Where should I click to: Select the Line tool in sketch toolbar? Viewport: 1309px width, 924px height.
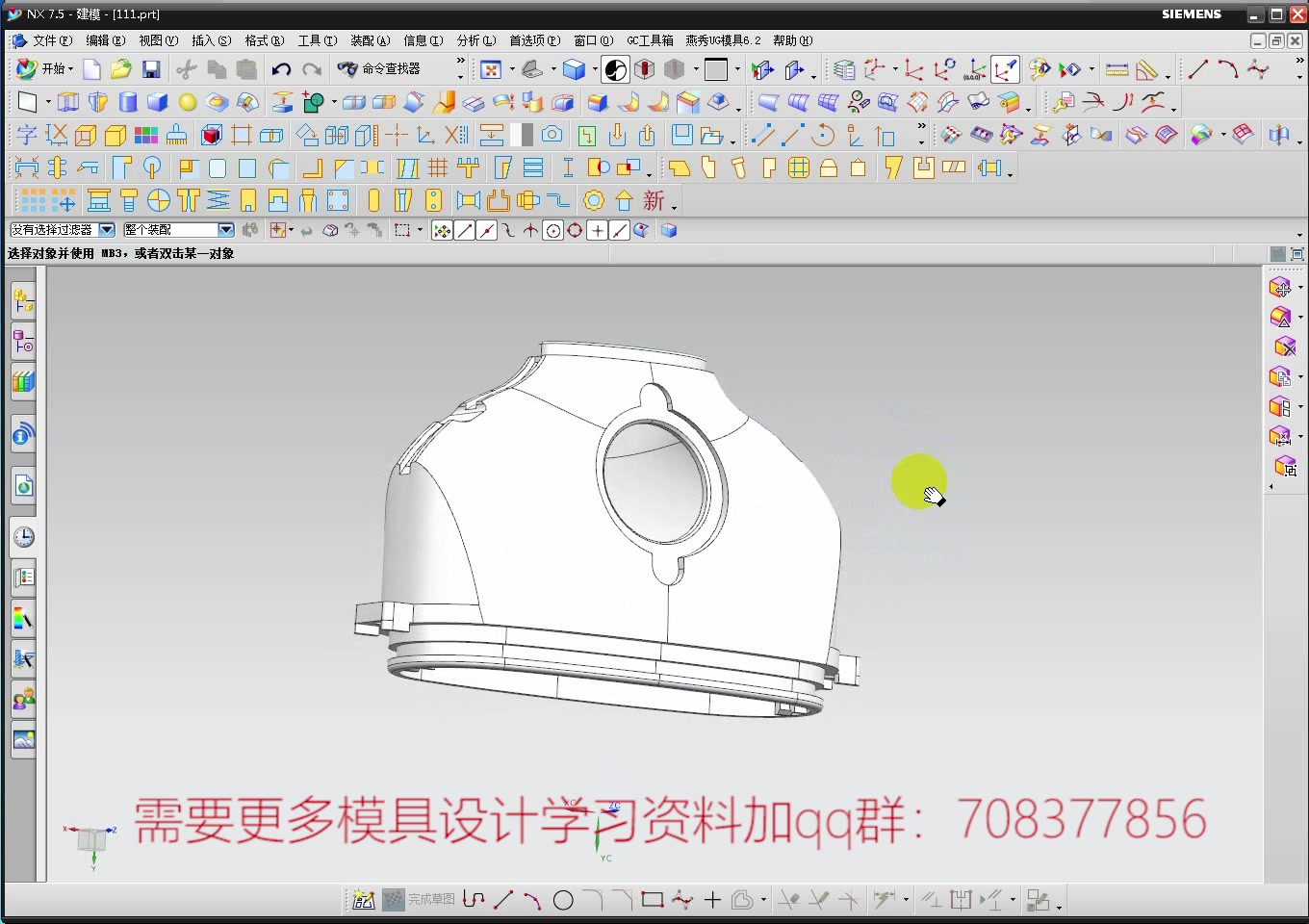point(501,900)
